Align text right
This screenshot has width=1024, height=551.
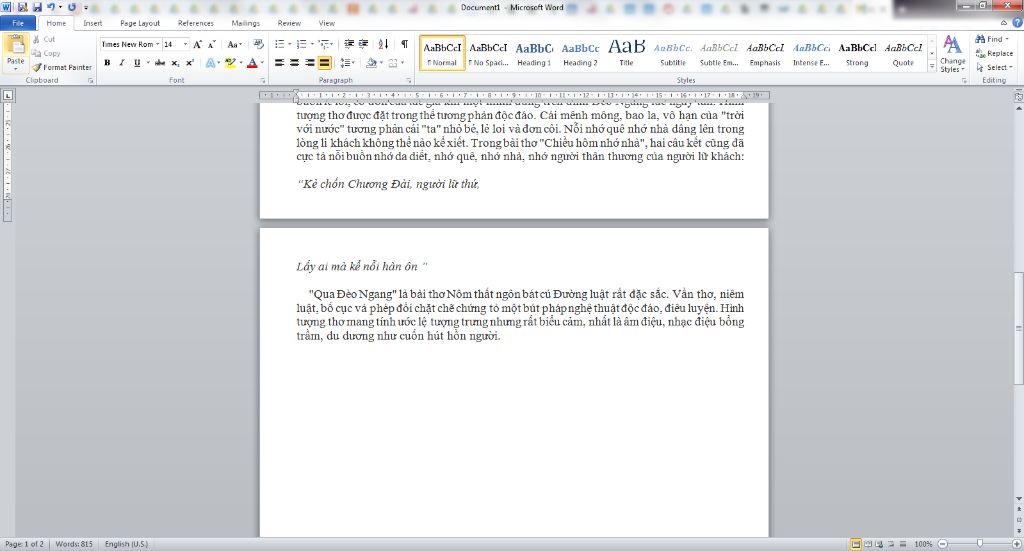pyautogui.click(x=310, y=63)
